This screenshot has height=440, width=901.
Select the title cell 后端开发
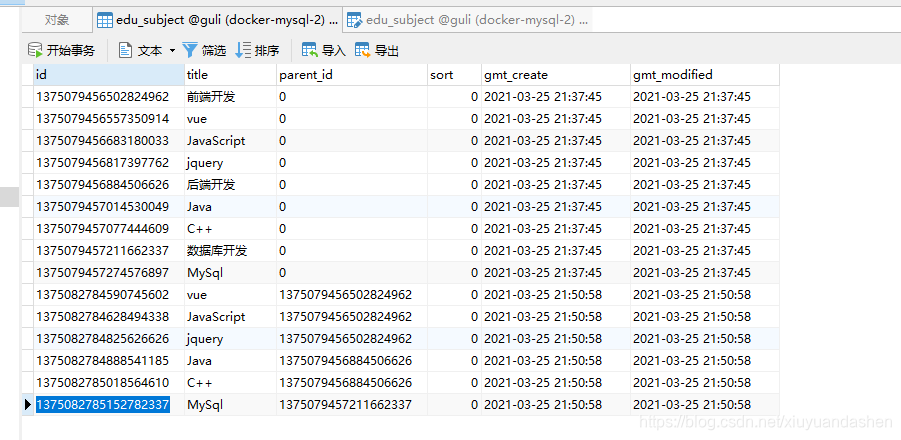230,184
